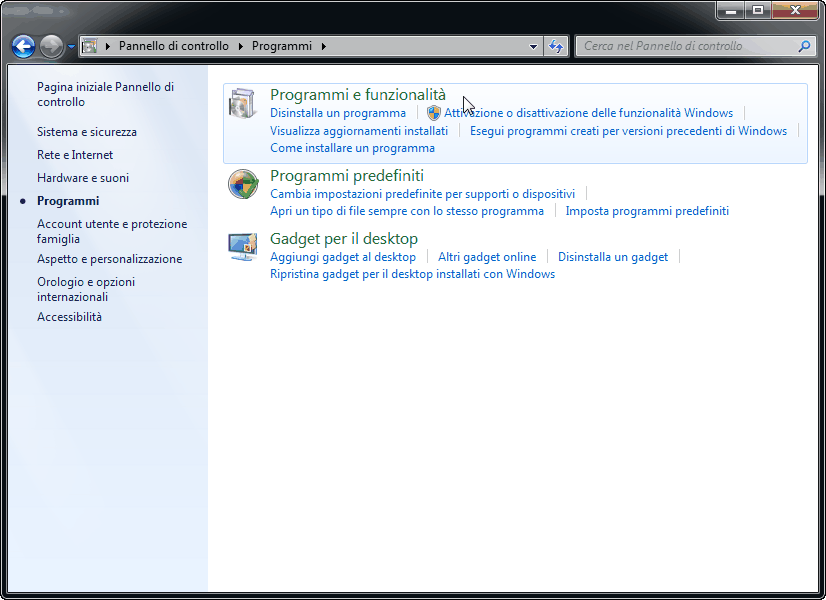826x600 pixels.
Task: Click Cambia impostazioni predefinite per supporti o dispositivi
Action: (422, 194)
